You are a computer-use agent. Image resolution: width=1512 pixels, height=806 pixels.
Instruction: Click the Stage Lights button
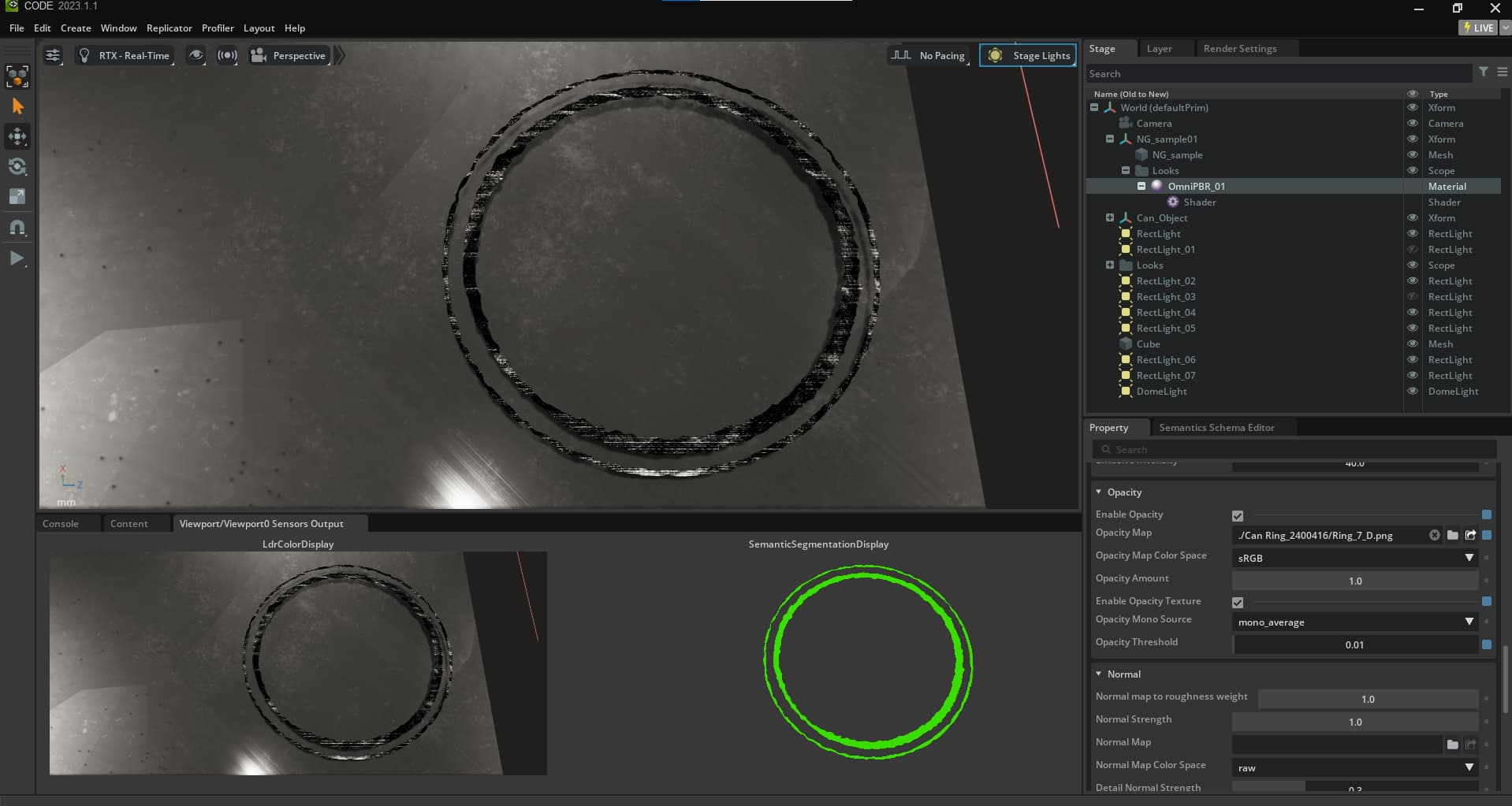click(1027, 55)
